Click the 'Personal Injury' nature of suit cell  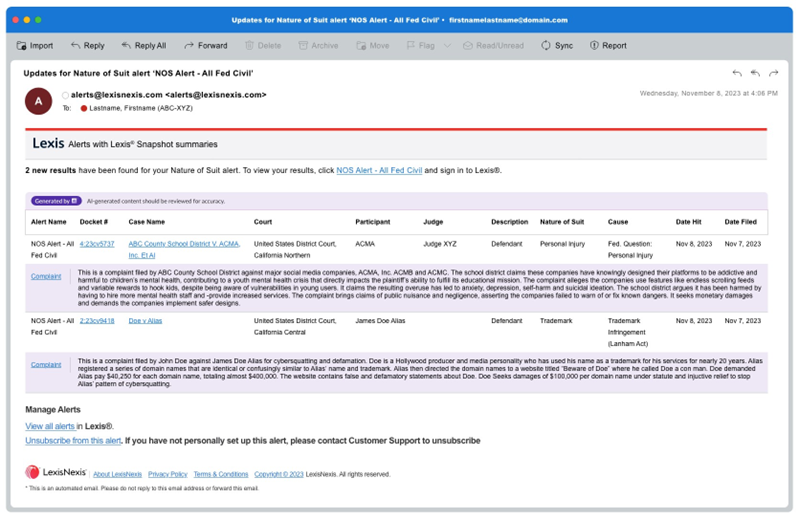(x=563, y=244)
